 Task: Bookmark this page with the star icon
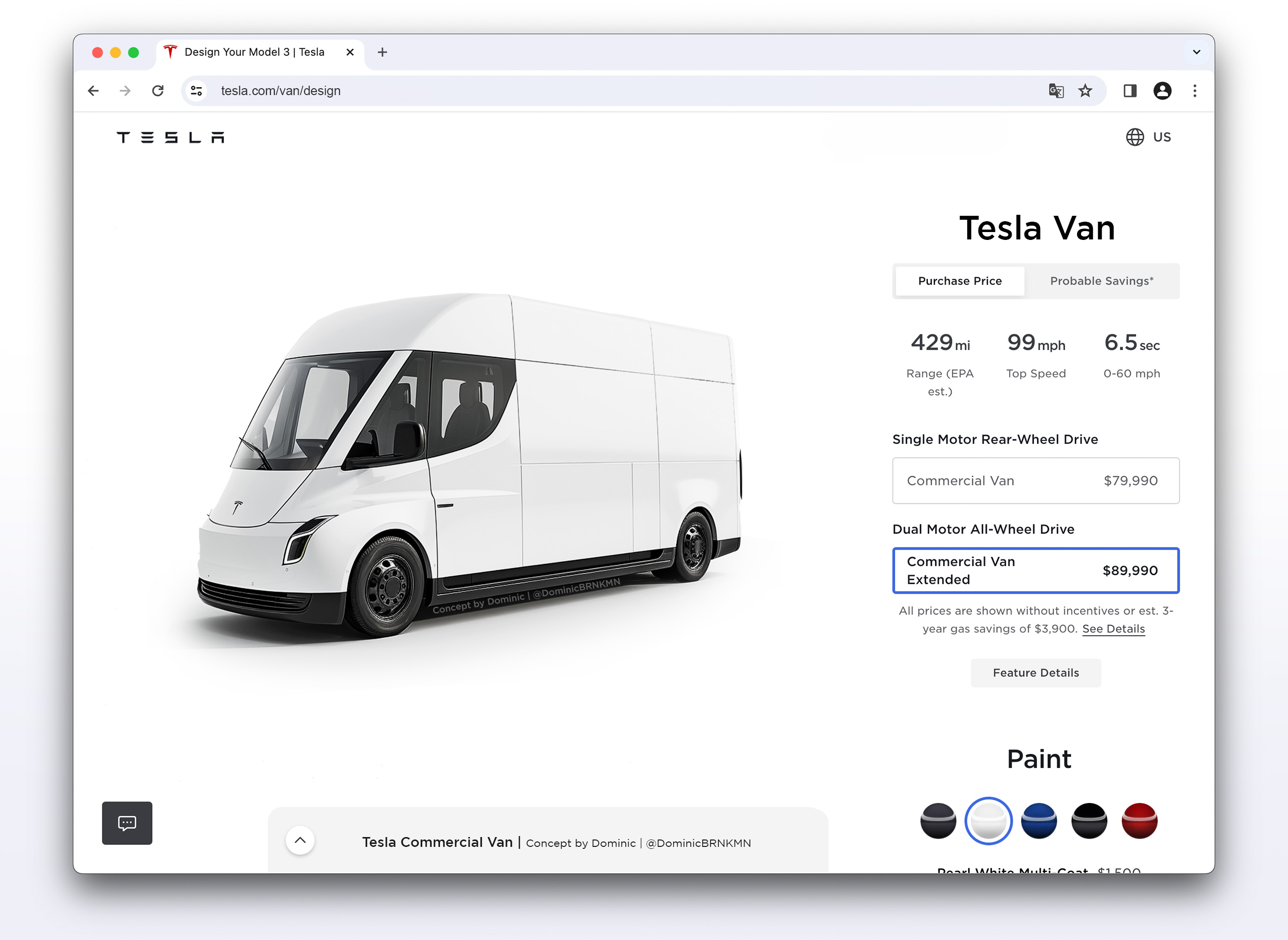coord(1085,91)
